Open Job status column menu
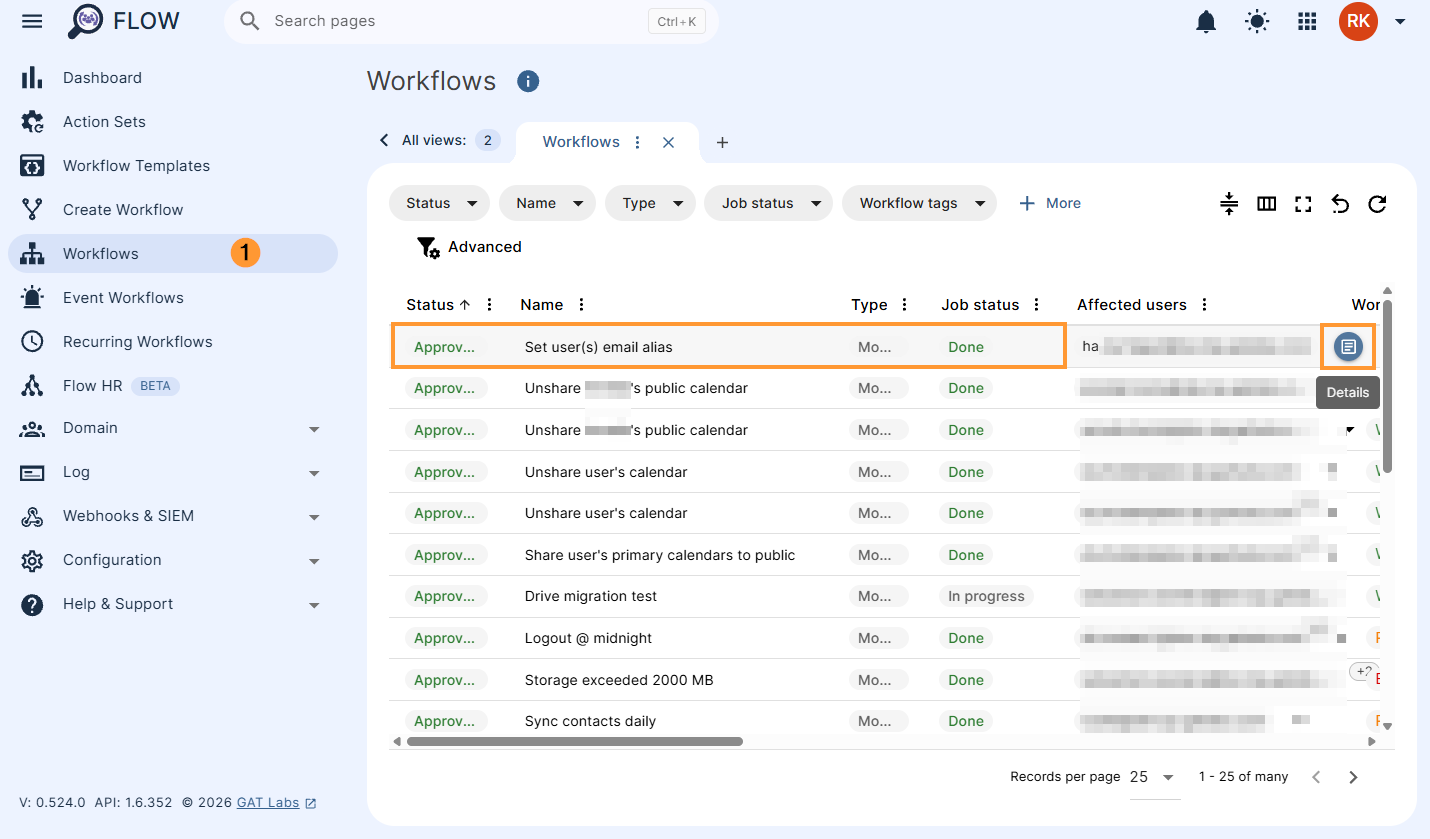1430x839 pixels. point(1037,305)
